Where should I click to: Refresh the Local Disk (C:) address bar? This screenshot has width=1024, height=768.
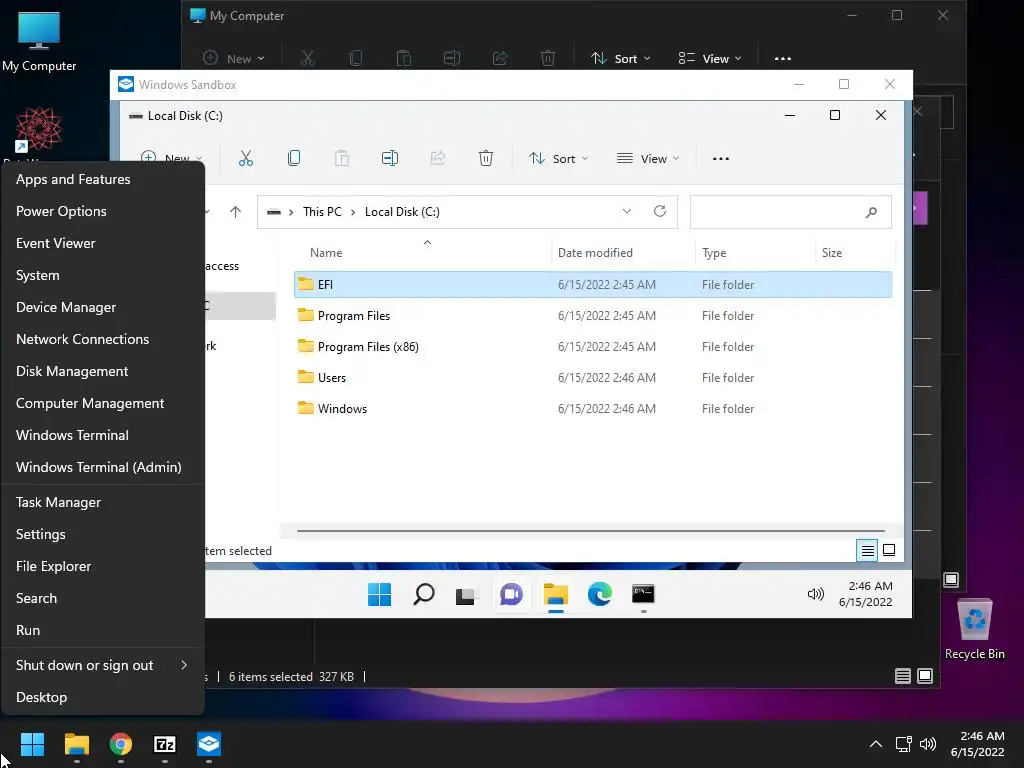[660, 211]
